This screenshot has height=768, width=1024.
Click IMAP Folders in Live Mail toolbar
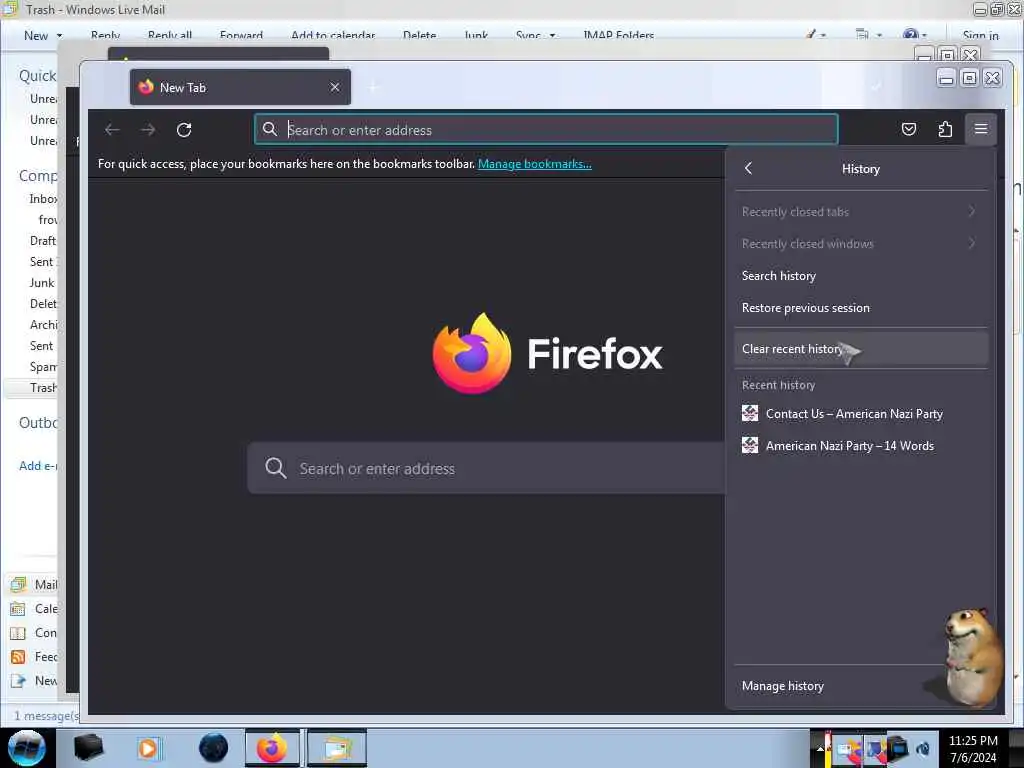pyautogui.click(x=618, y=35)
